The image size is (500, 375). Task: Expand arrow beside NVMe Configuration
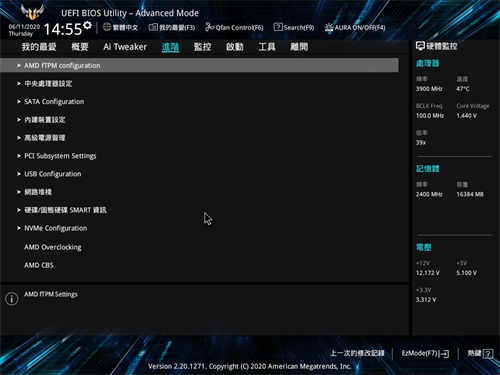click(19, 228)
